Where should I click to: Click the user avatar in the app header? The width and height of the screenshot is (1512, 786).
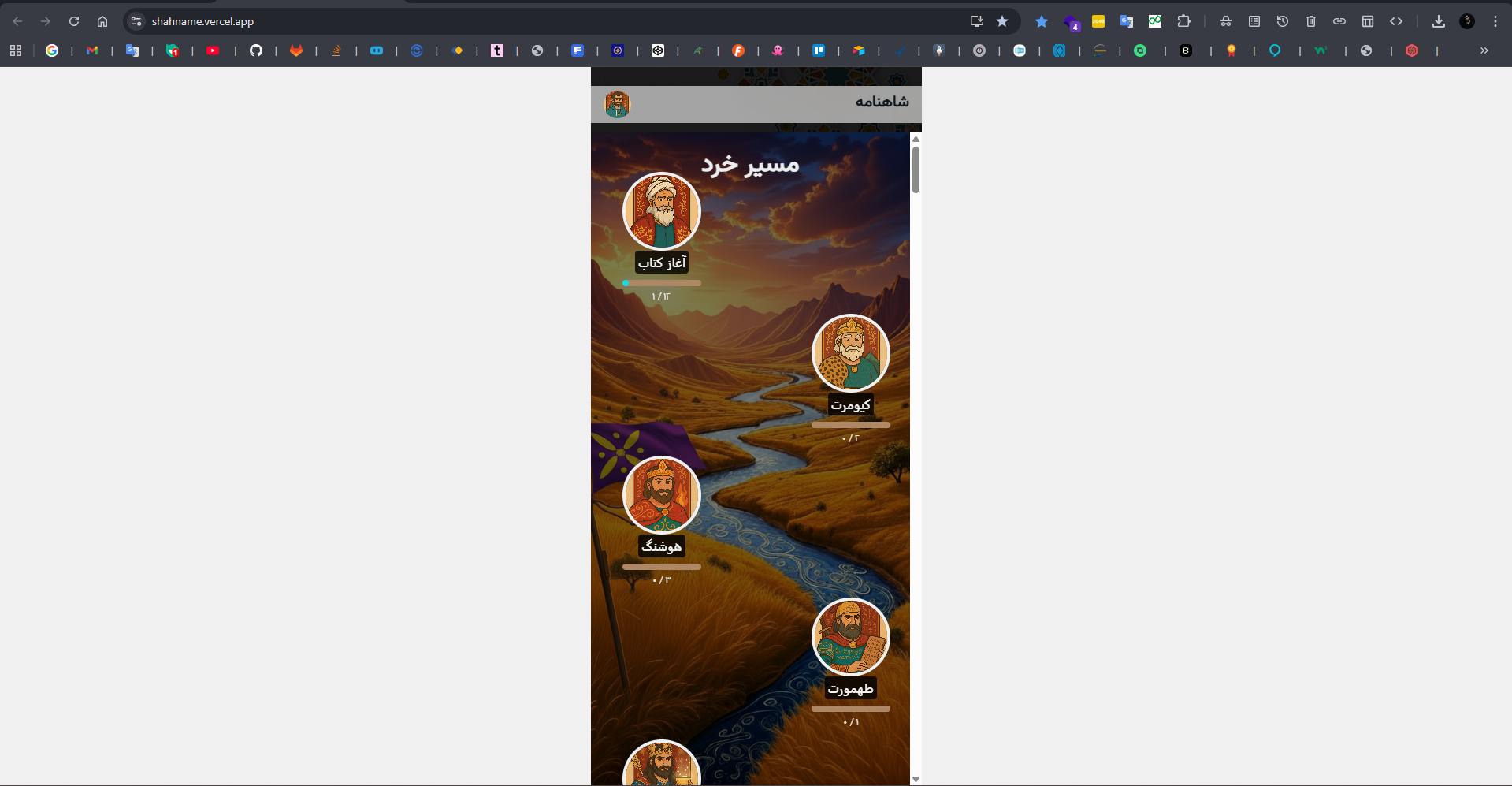click(x=617, y=104)
